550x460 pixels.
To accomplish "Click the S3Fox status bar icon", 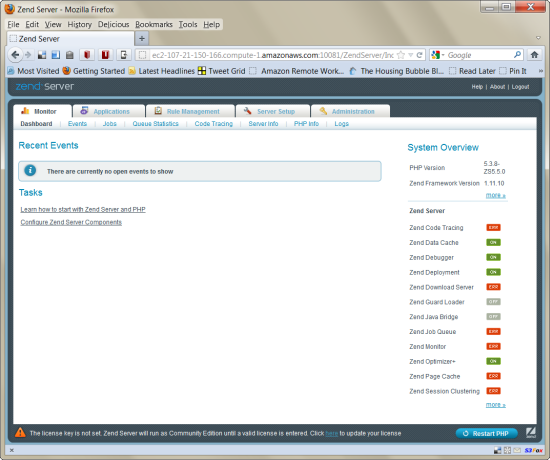I will 534,450.
